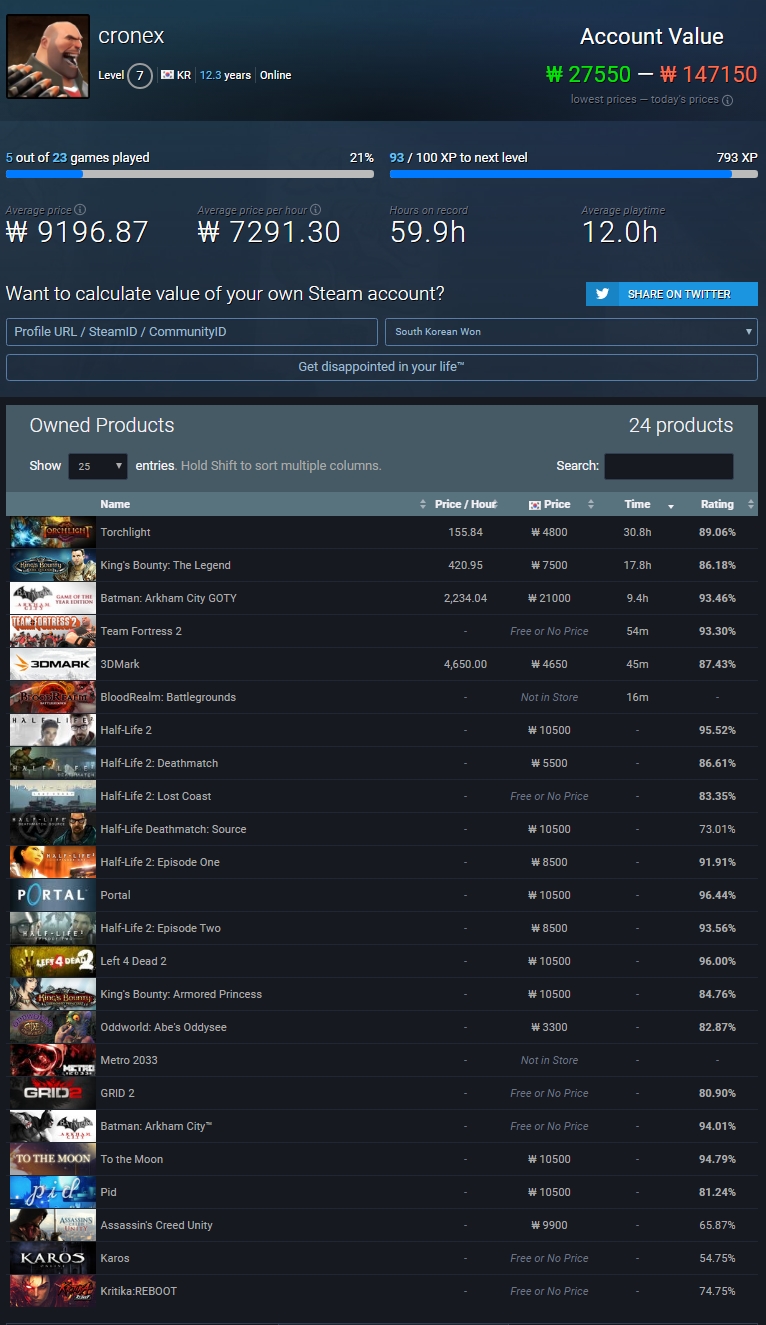
Task: Click the Torchlight game thumbnail
Action: tap(53, 532)
